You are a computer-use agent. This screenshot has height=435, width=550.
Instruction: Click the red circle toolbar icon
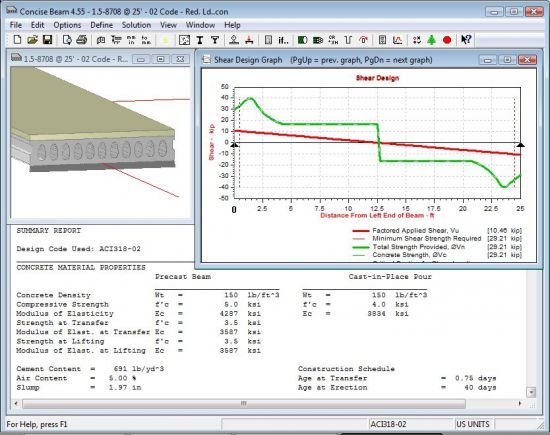pos(447,40)
